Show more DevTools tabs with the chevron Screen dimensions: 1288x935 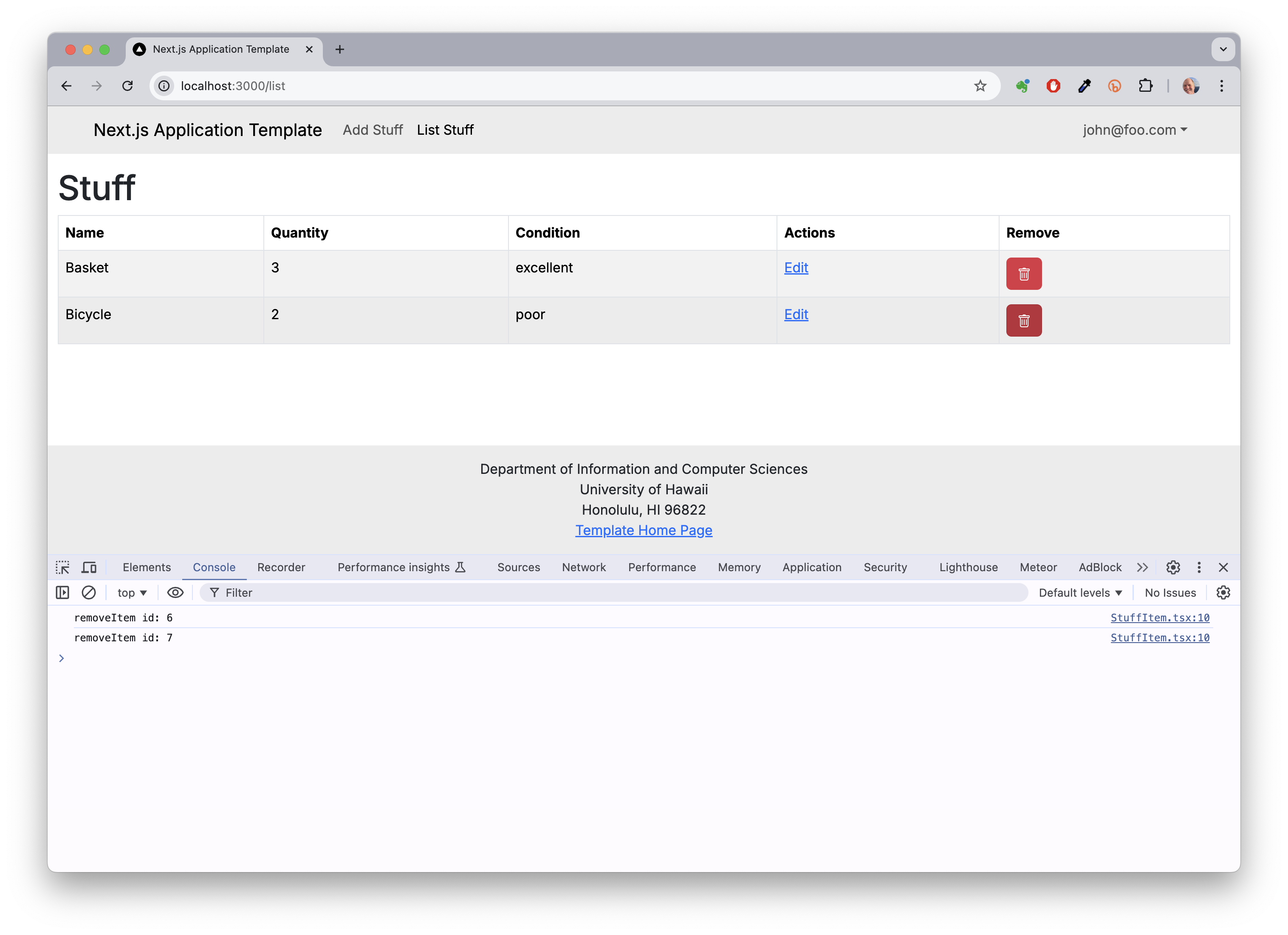point(1143,567)
